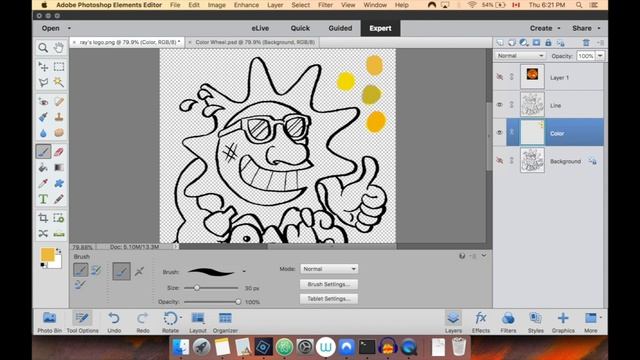Select the Paint Bucket tool

coord(43,167)
